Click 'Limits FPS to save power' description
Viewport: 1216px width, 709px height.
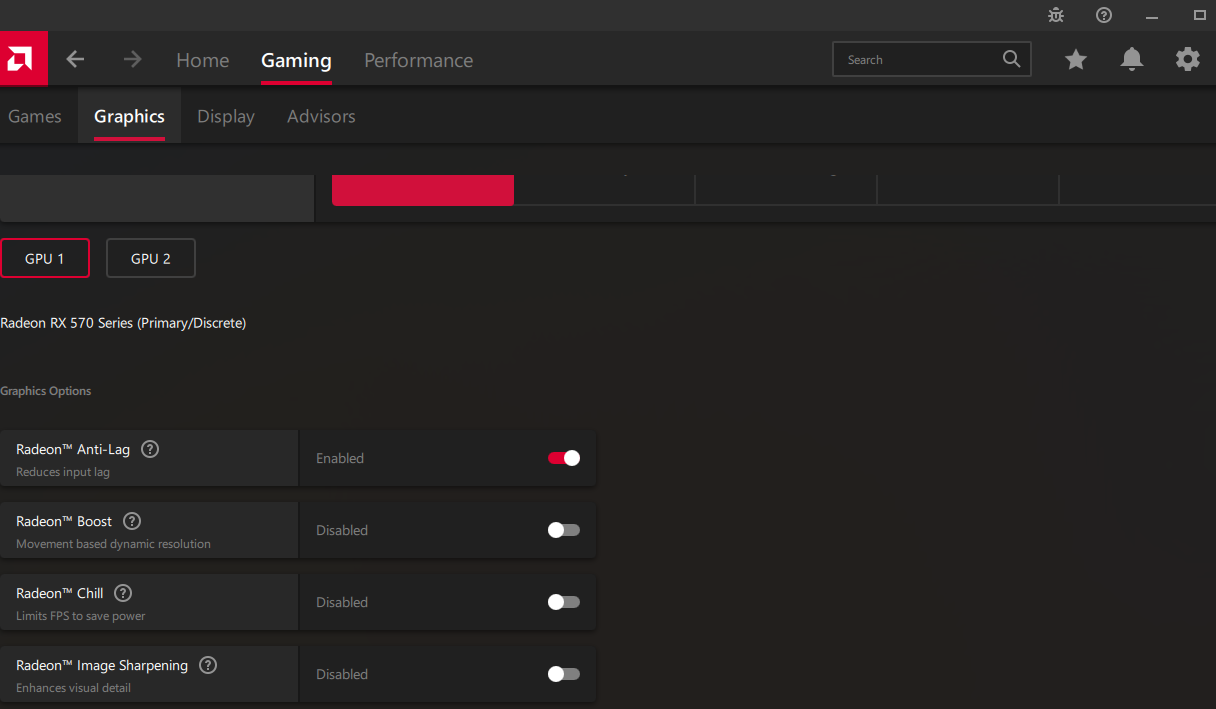coord(81,616)
